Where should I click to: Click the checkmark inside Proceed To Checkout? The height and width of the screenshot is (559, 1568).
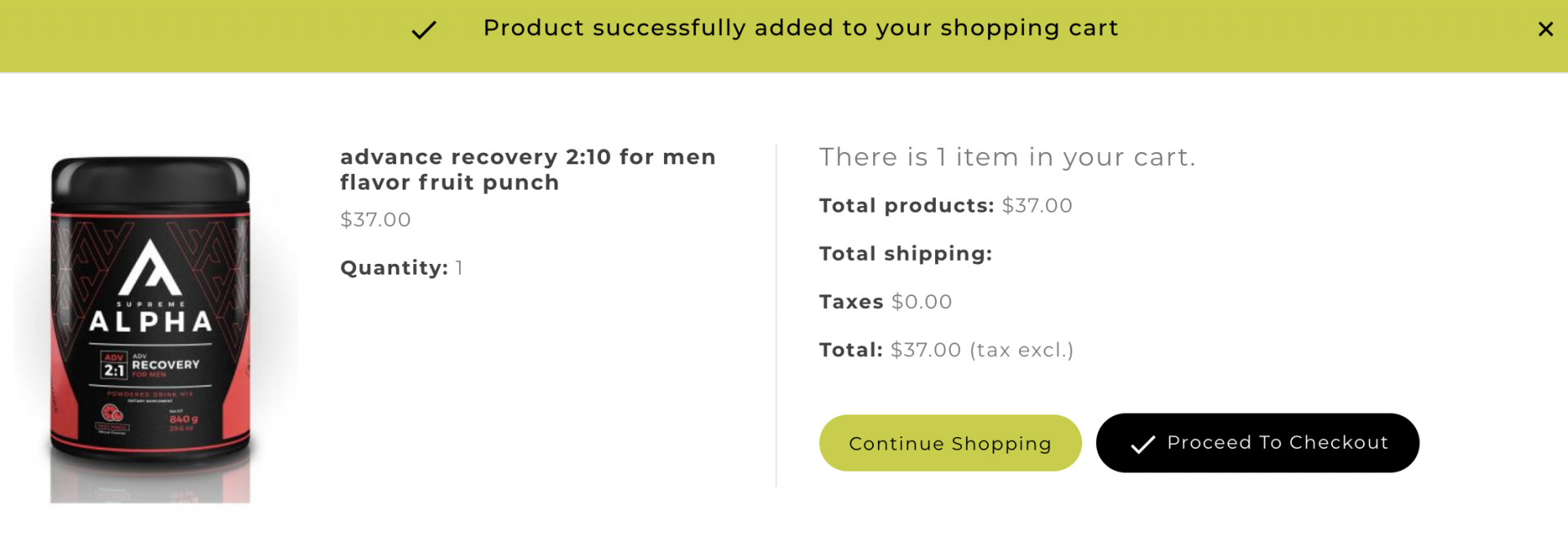tap(1143, 444)
